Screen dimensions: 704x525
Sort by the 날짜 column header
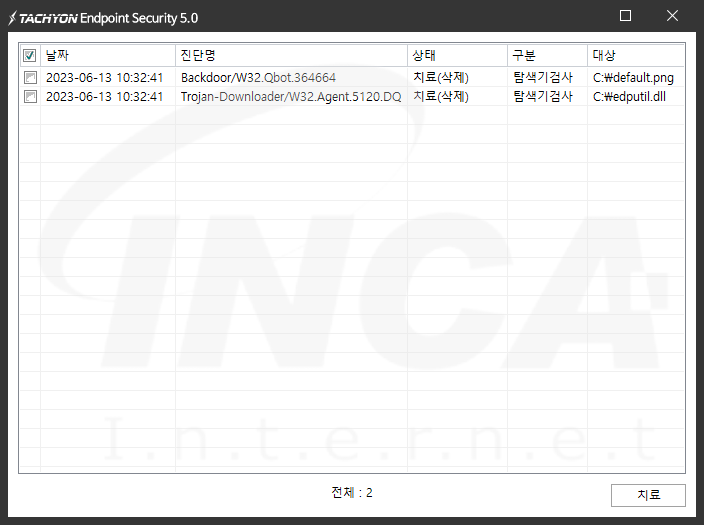point(108,56)
